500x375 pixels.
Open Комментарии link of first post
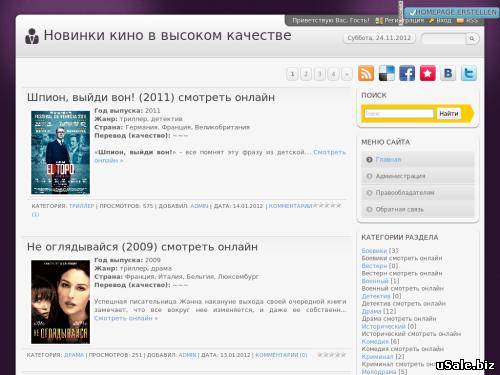click(290, 206)
